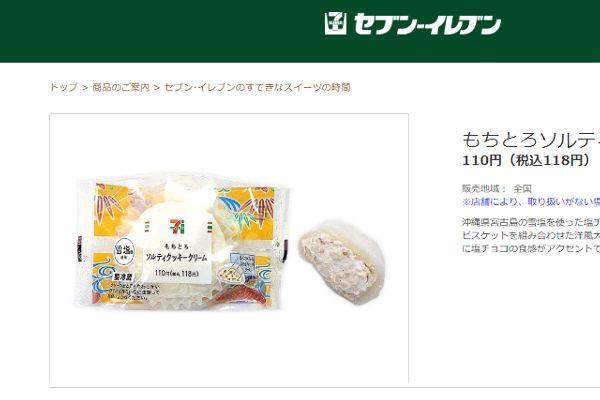Click the separator arrow after 商品のご案内

coord(157,88)
